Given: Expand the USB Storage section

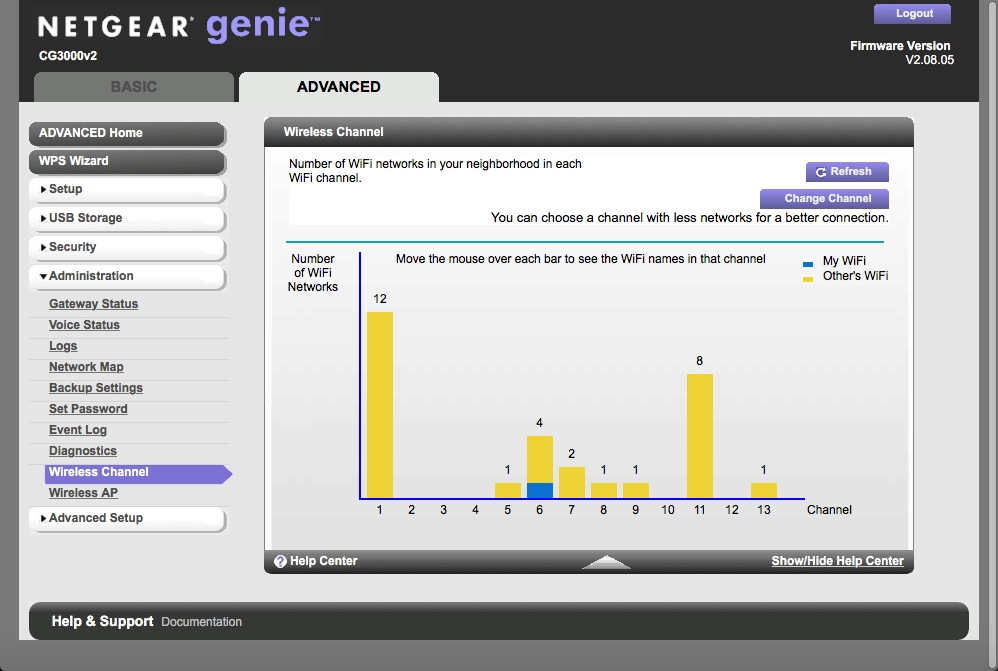Looking at the screenshot, I should [x=126, y=218].
